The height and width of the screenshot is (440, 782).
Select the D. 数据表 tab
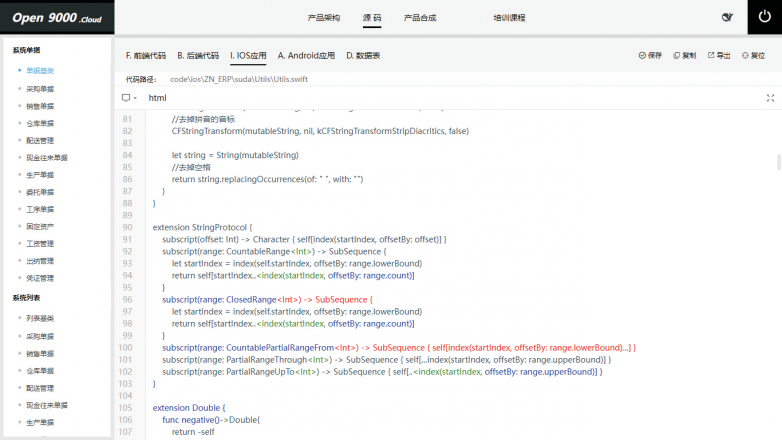pos(363,56)
